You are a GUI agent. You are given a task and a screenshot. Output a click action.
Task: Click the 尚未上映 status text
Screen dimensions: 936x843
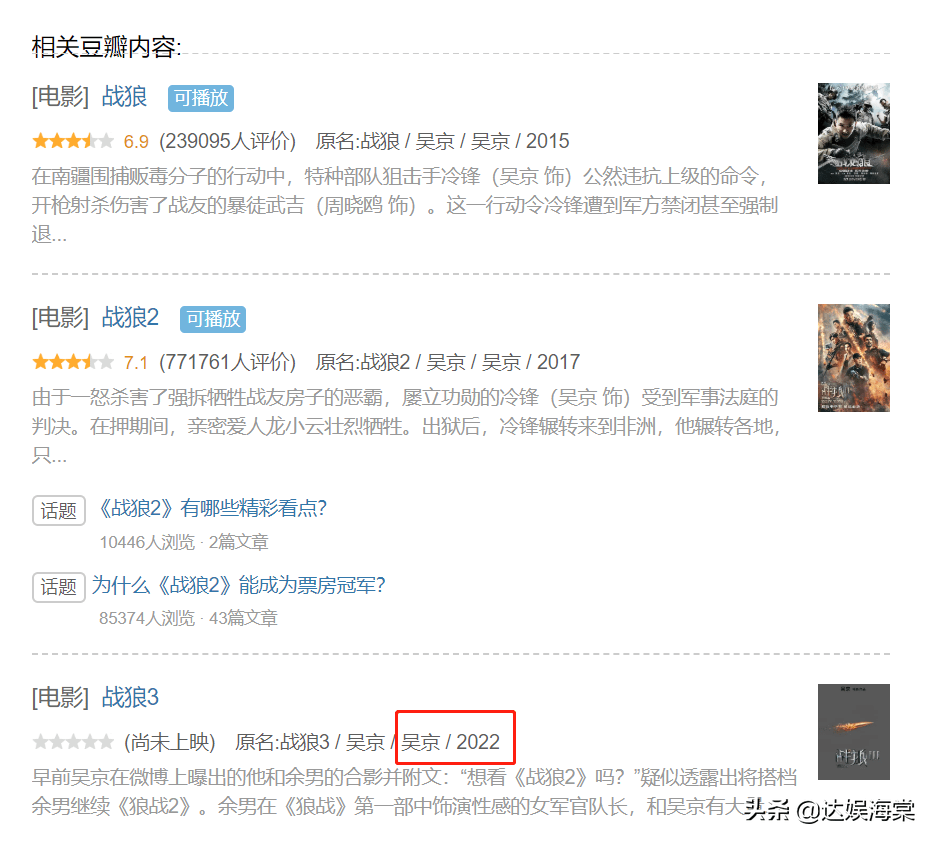[169, 742]
